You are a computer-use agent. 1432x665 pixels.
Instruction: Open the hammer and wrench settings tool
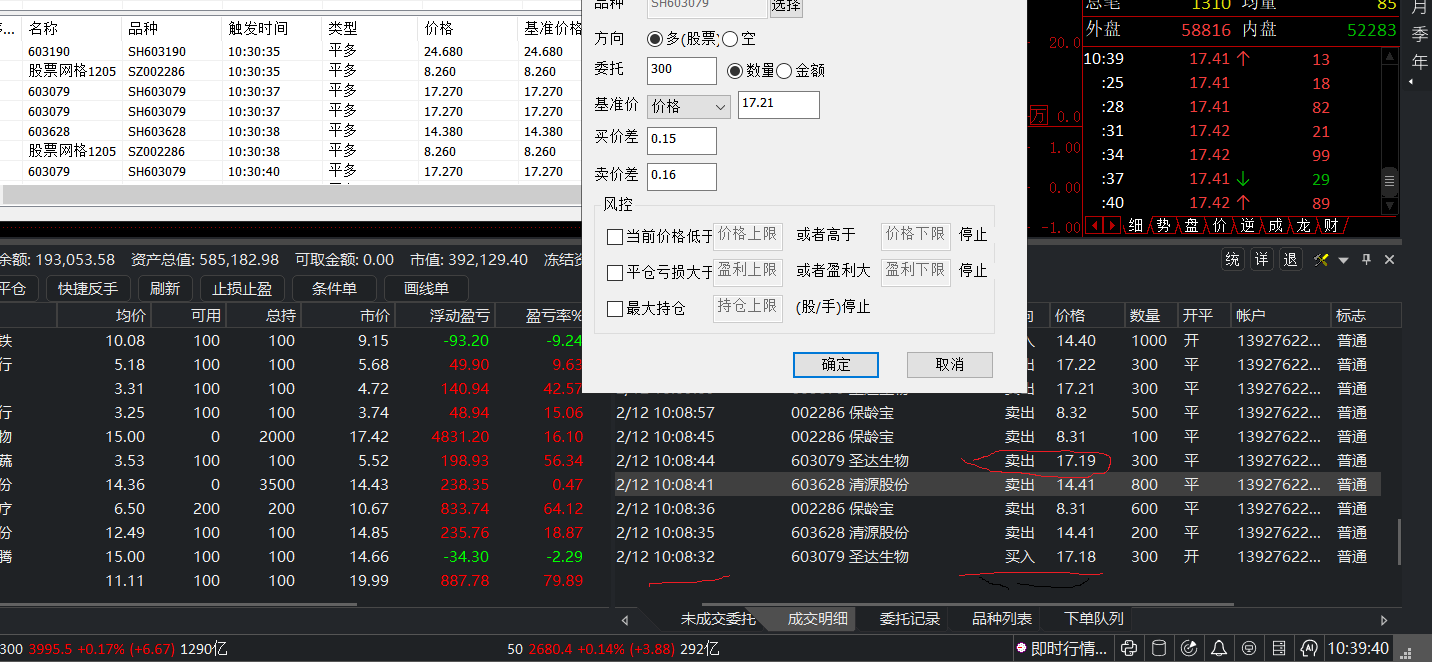click(x=1321, y=260)
